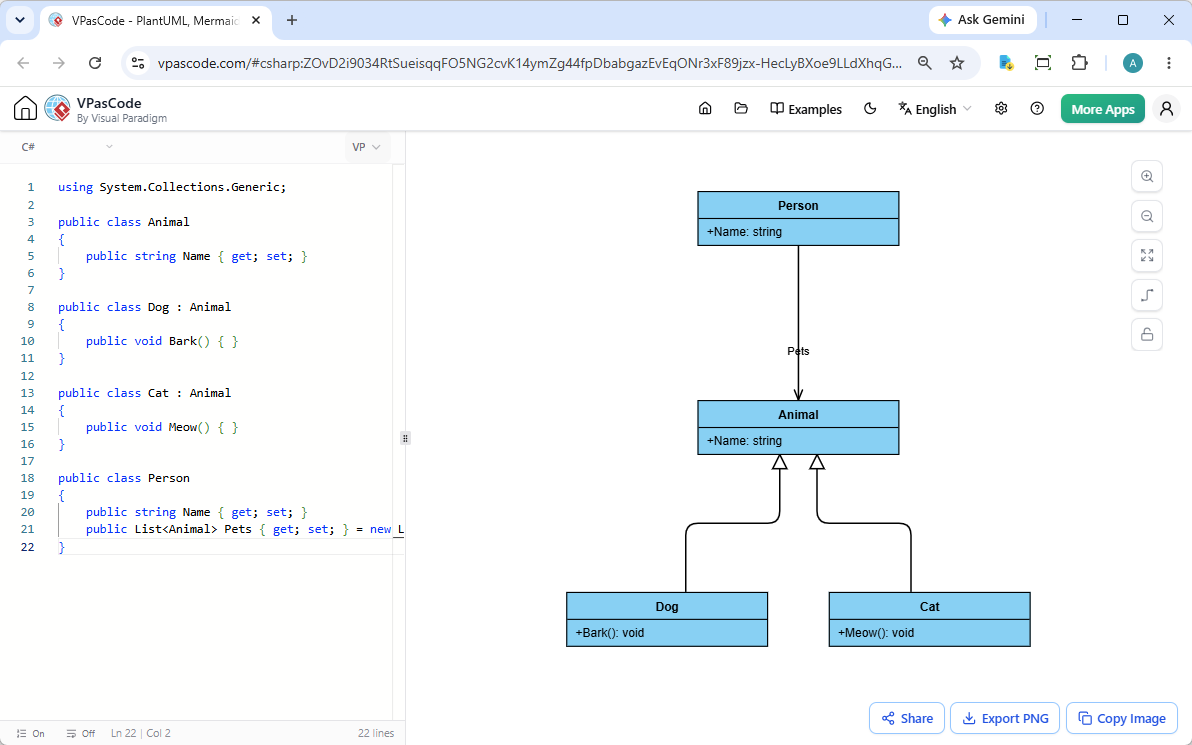This screenshot has width=1192, height=745.
Task: Select the Cat class title in diagram
Action: (929, 607)
